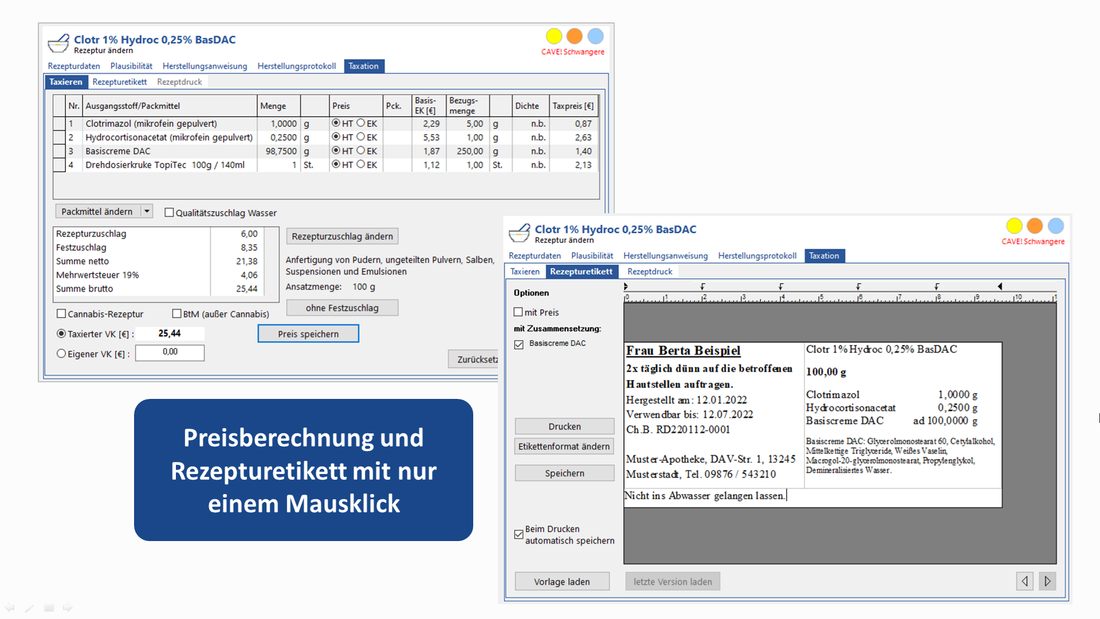Click Preis speichern button
Viewport: 1100px width, 619px height.
[x=308, y=333]
